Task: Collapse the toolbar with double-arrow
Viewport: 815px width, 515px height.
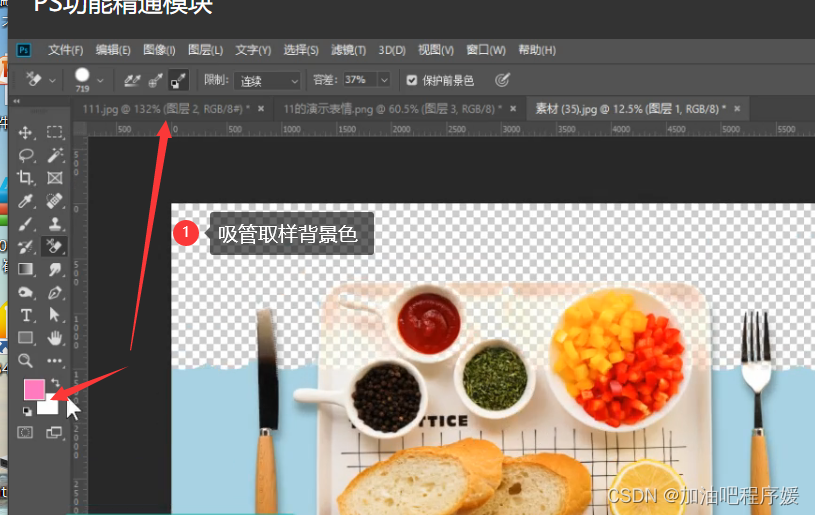Action: pos(17,101)
